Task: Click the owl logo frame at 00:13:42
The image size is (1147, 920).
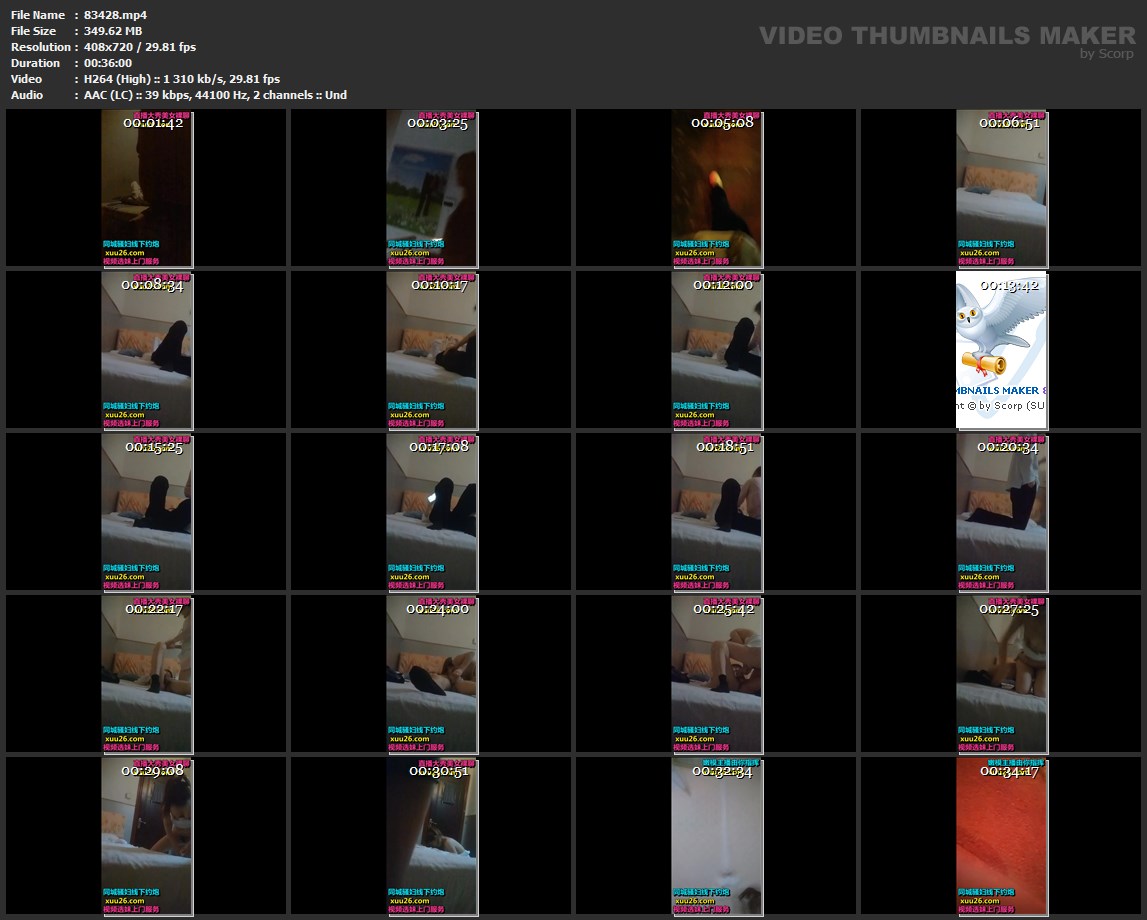Action: (x=1001, y=350)
